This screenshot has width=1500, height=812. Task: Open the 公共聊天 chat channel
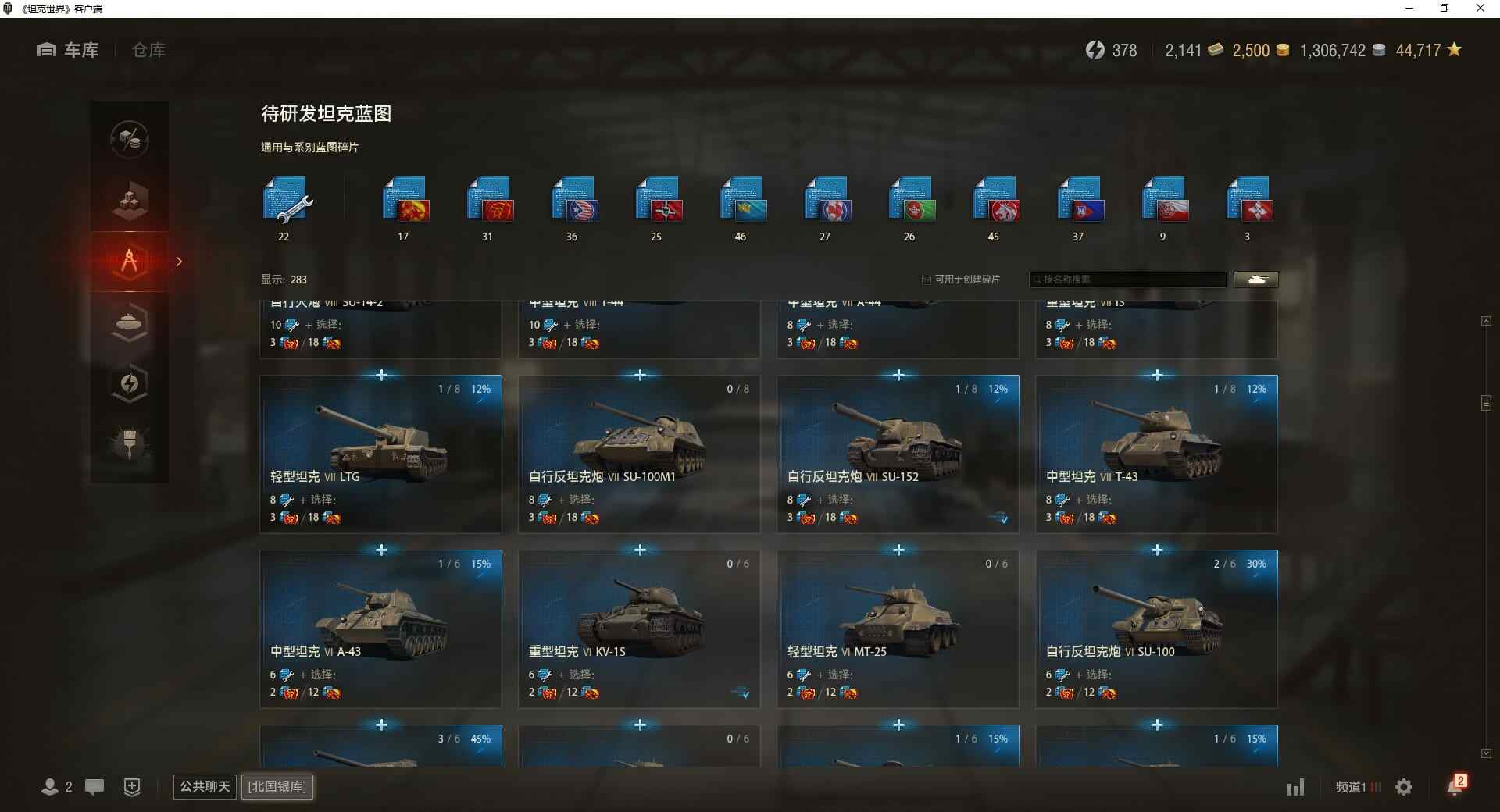[x=205, y=786]
